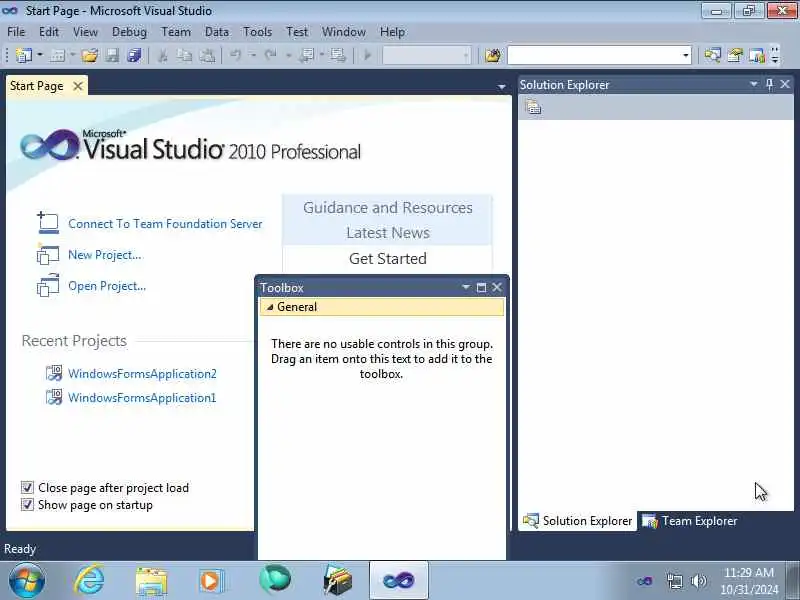Open the Windows Start menu orb
The height and width of the screenshot is (600, 800).
coord(27,581)
